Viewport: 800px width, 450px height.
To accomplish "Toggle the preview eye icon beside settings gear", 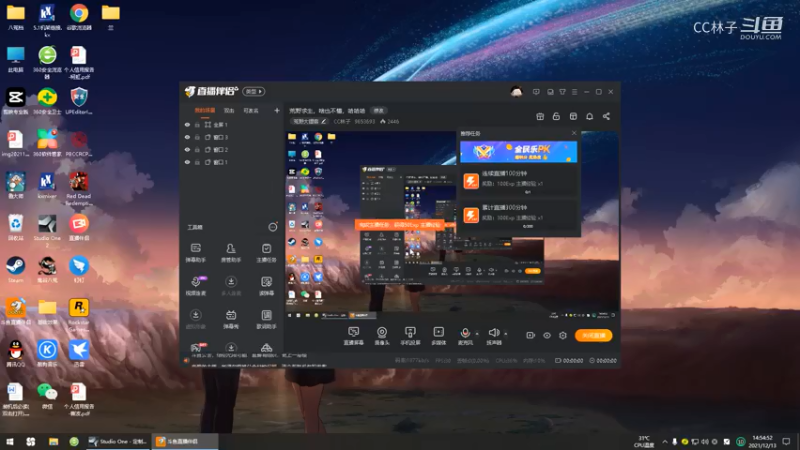I will (546, 335).
